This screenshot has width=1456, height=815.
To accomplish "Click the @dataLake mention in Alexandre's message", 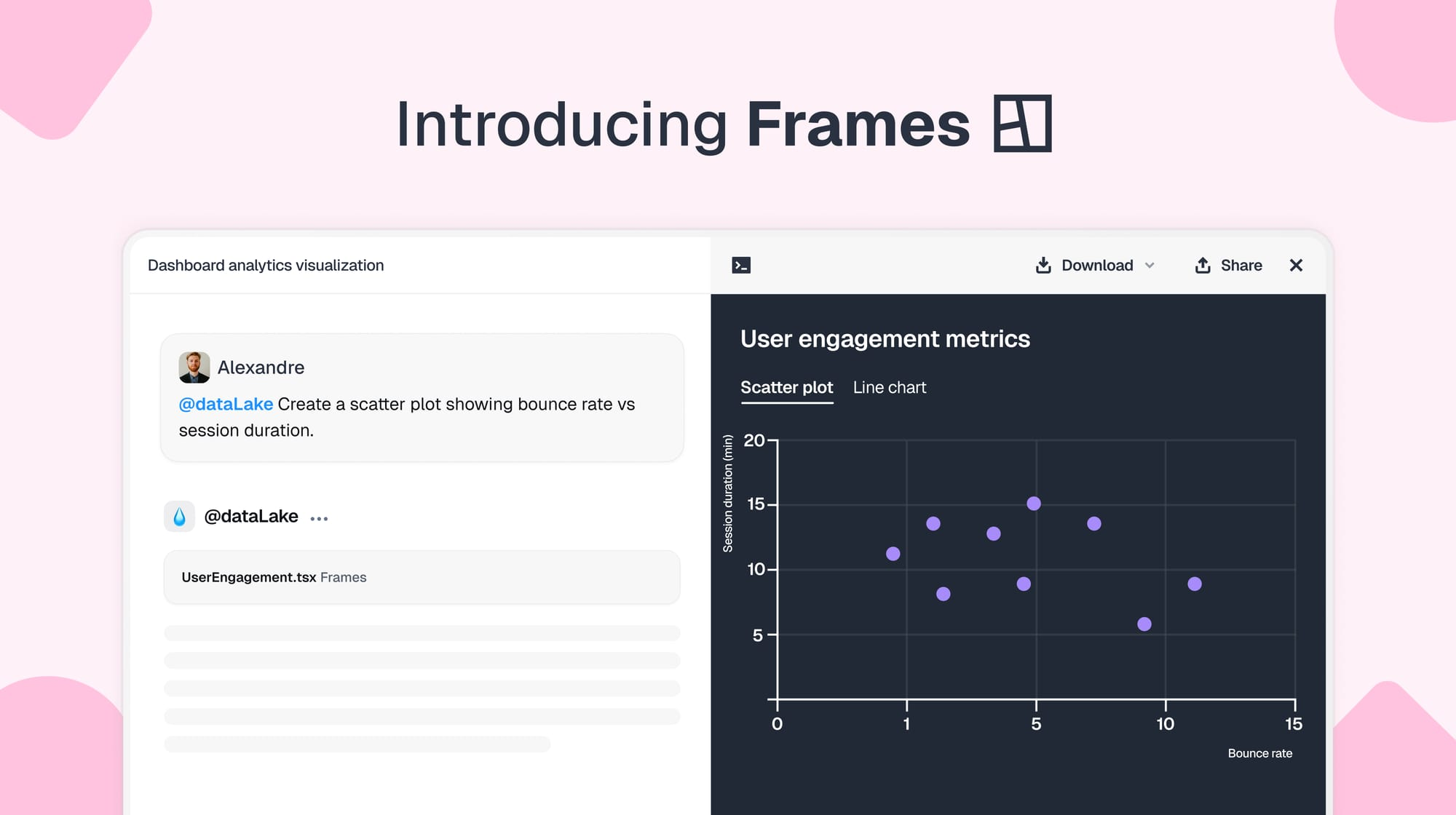I will click(226, 404).
